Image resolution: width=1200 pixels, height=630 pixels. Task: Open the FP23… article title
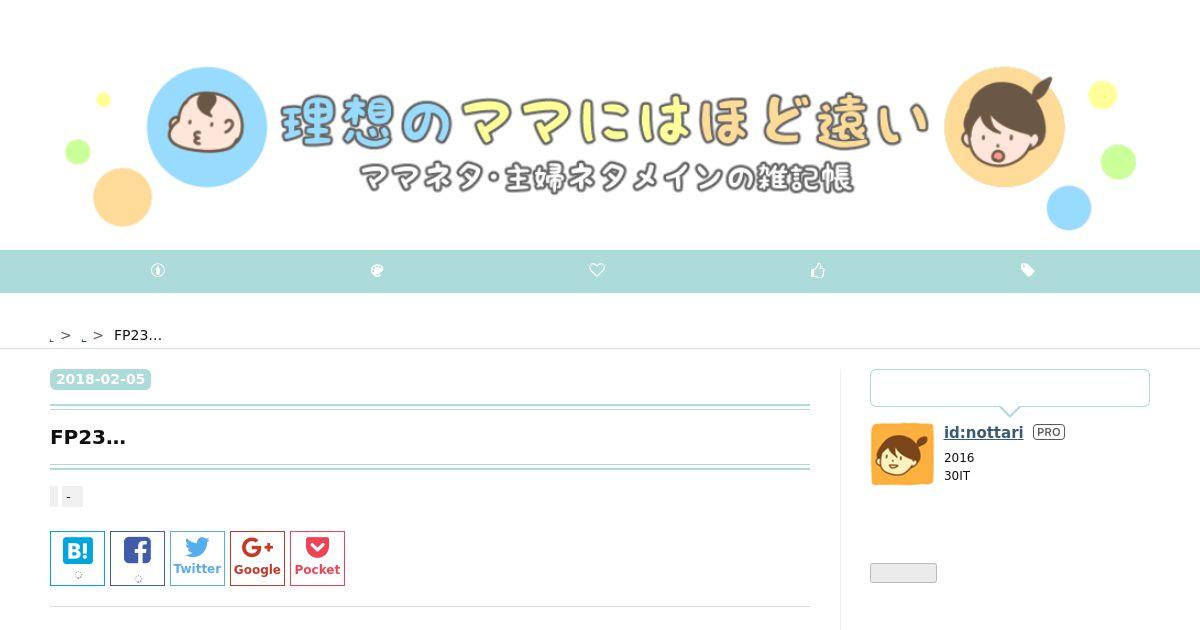click(x=88, y=437)
